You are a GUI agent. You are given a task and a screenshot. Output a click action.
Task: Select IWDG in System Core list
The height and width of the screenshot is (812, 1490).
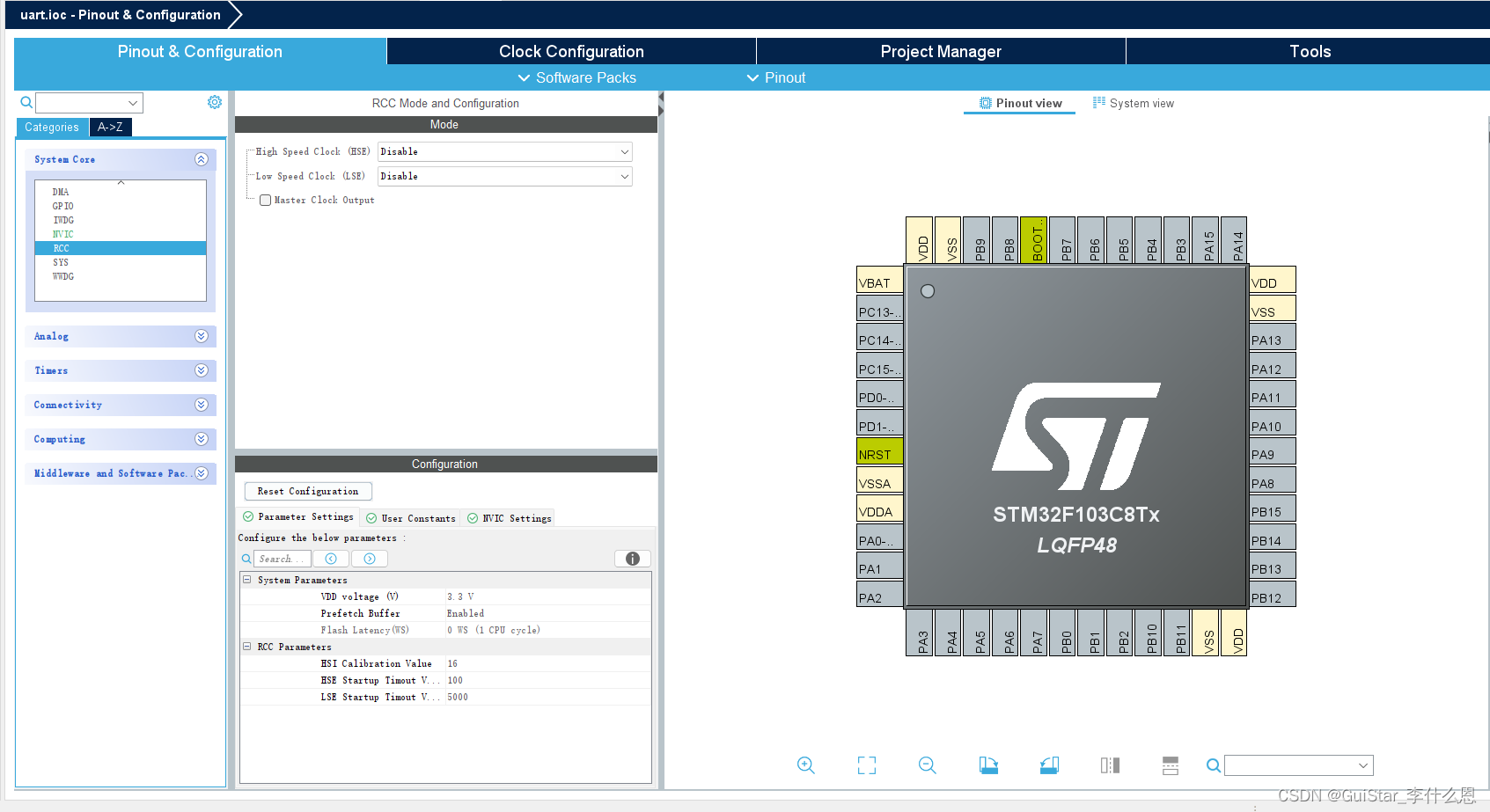[x=62, y=220]
